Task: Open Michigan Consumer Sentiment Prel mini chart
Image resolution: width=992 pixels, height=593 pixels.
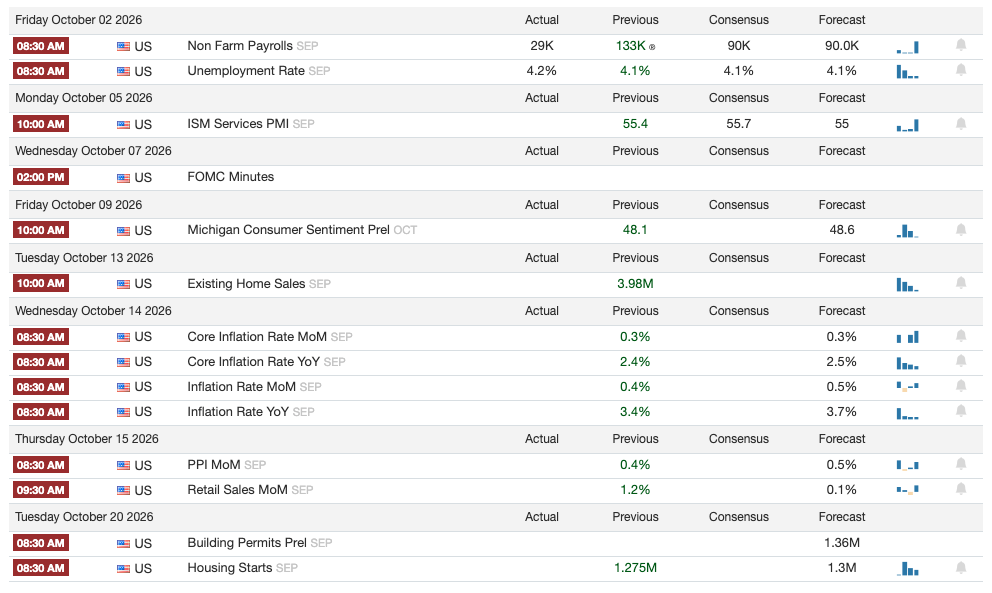Action: point(907,231)
